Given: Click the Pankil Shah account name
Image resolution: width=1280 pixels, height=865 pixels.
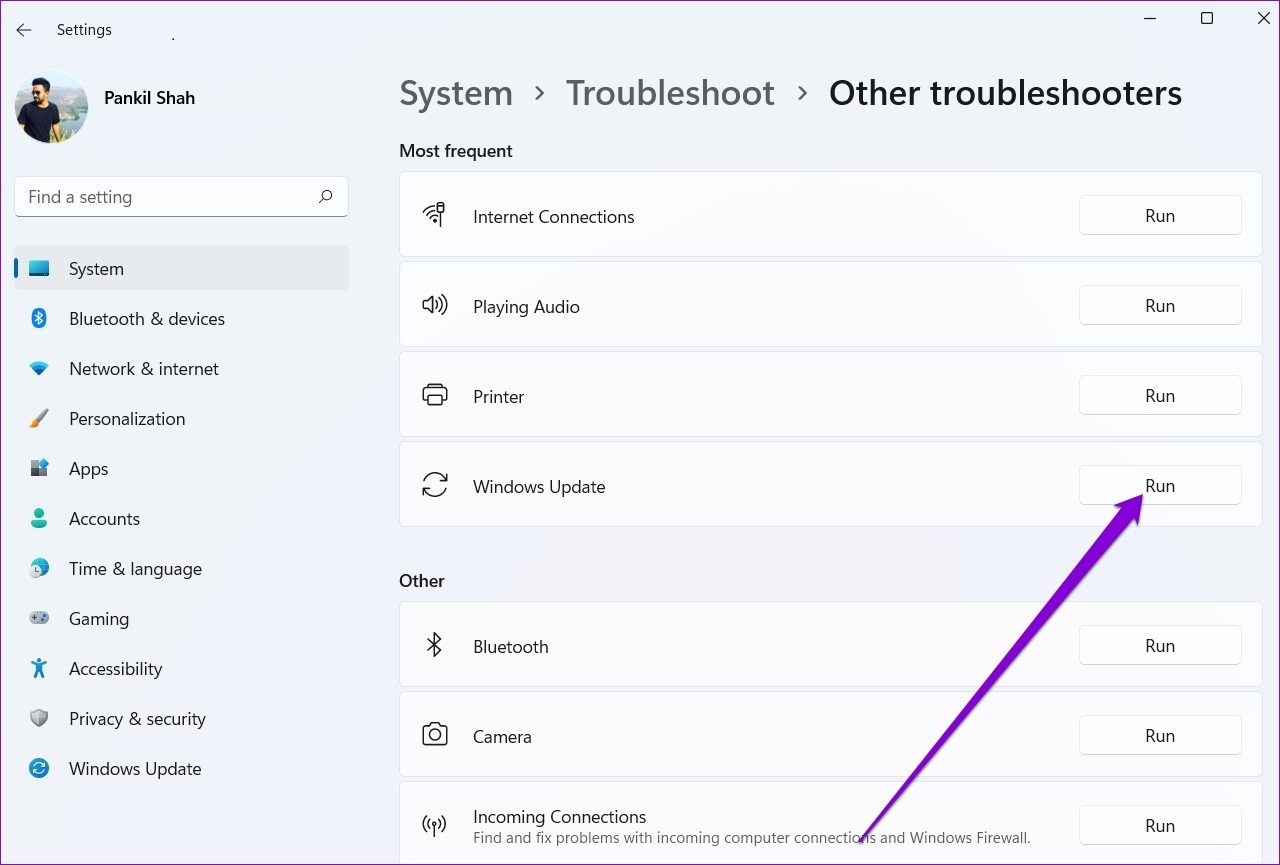Looking at the screenshot, I should 149,98.
